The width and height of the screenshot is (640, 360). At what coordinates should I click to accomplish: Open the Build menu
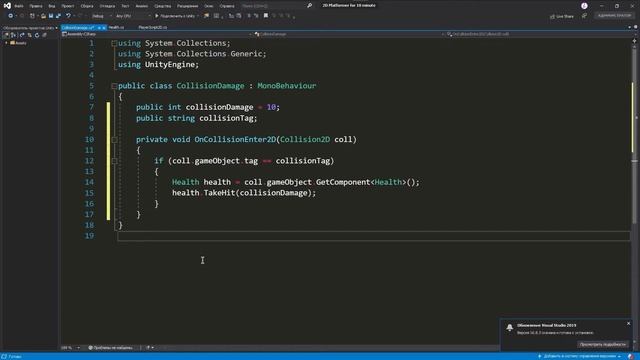[x=87, y=6]
